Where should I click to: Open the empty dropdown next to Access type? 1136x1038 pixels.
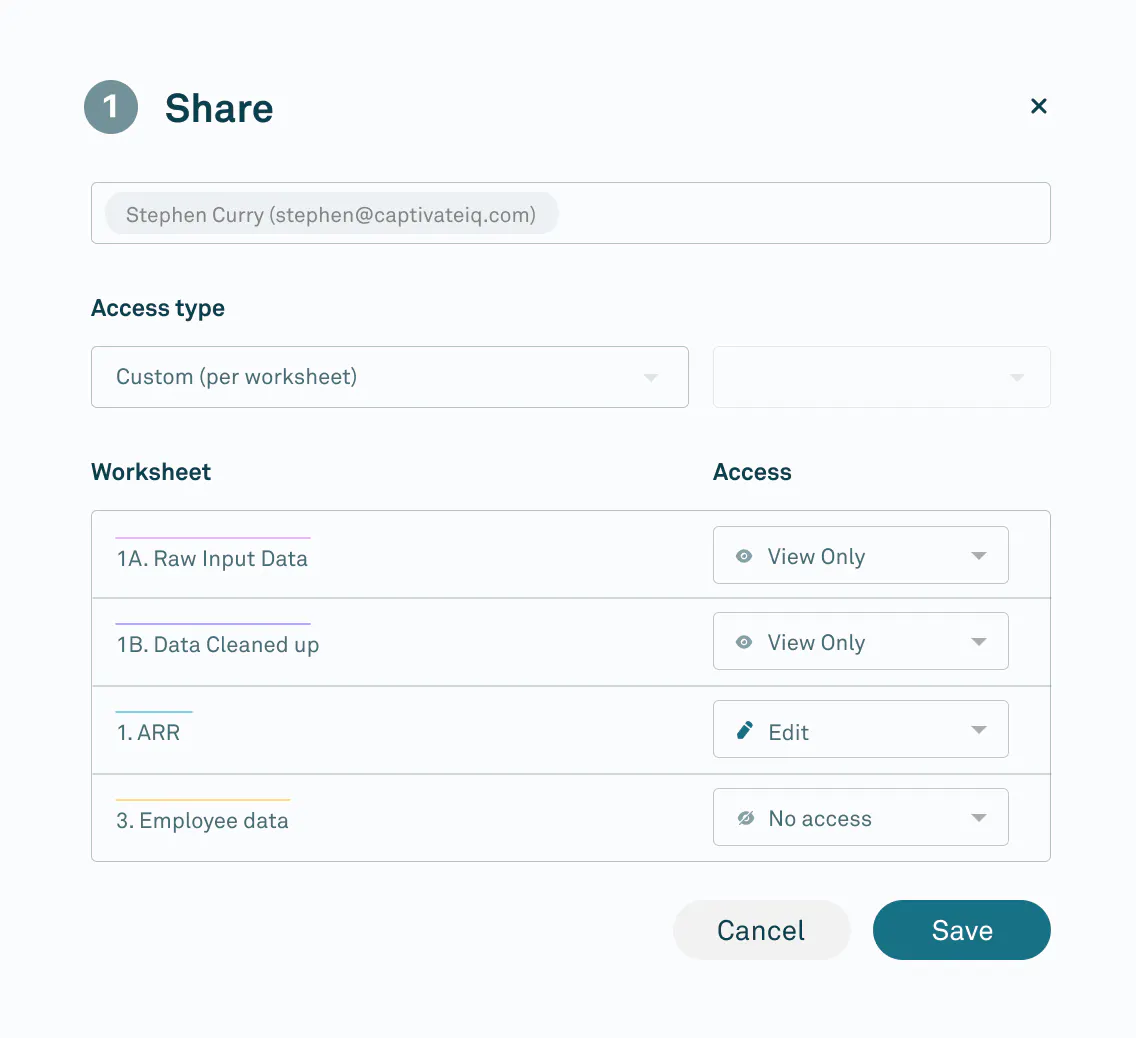881,377
